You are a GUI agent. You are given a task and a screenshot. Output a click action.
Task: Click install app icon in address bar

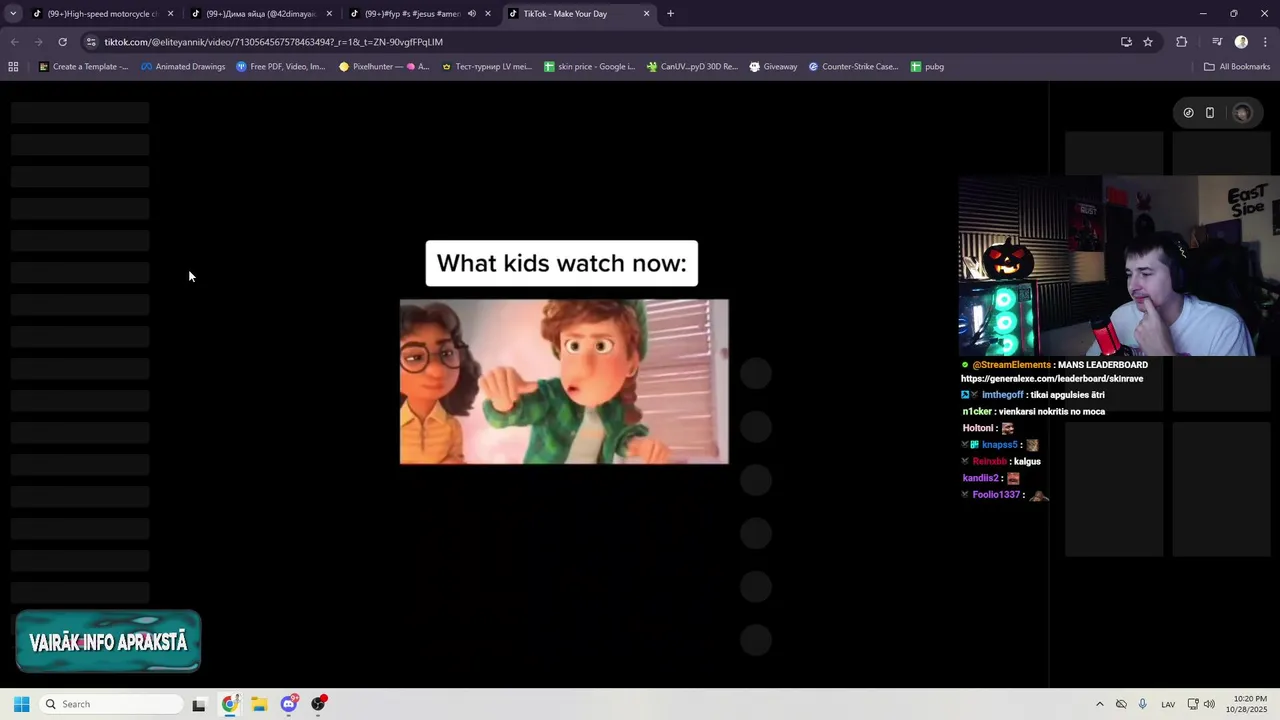(x=1126, y=42)
